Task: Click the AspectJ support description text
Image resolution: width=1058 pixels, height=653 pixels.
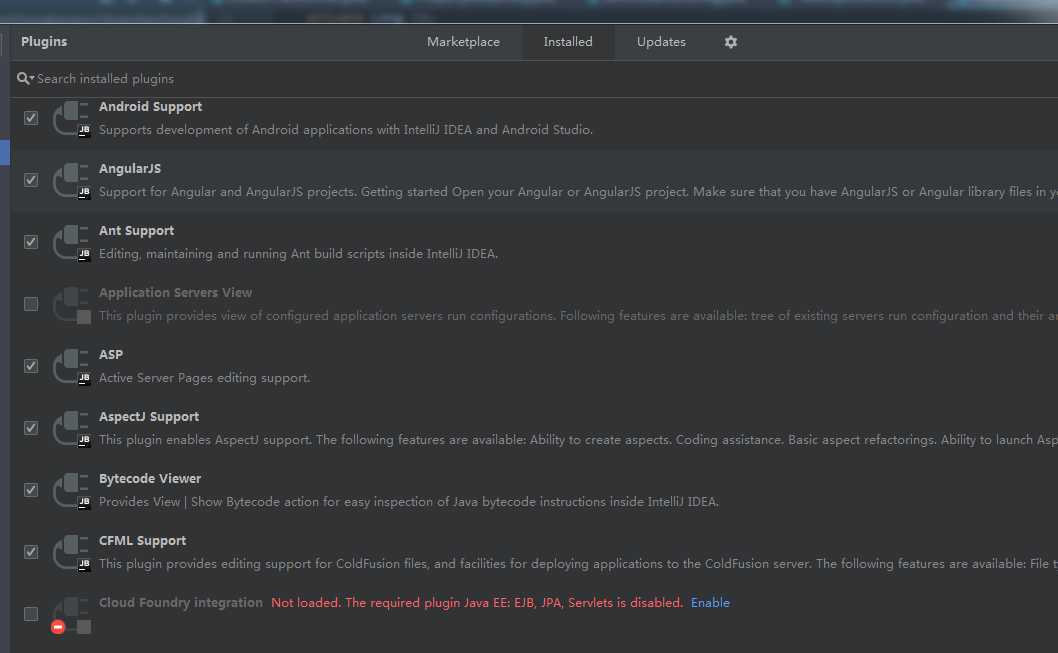Action: (578, 440)
